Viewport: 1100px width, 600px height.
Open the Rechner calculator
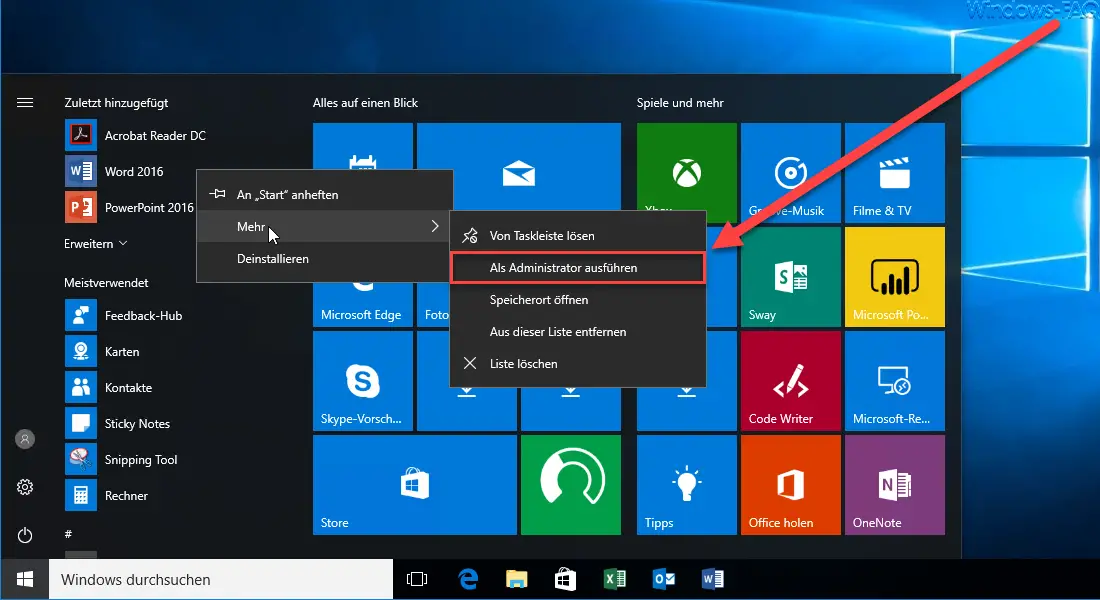(x=106, y=495)
